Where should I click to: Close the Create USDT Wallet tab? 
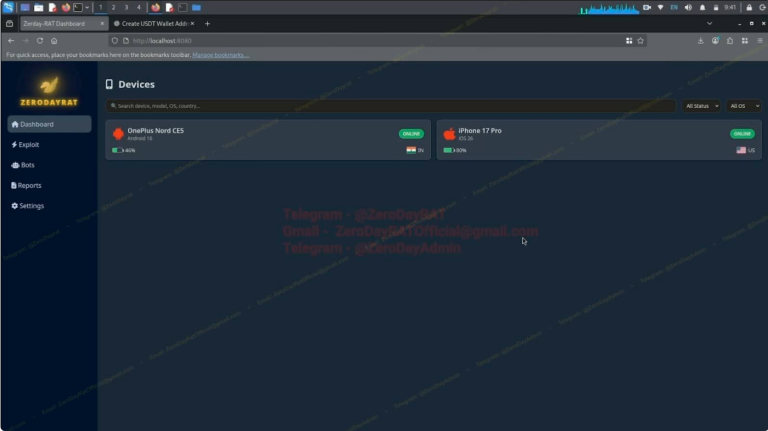192,24
